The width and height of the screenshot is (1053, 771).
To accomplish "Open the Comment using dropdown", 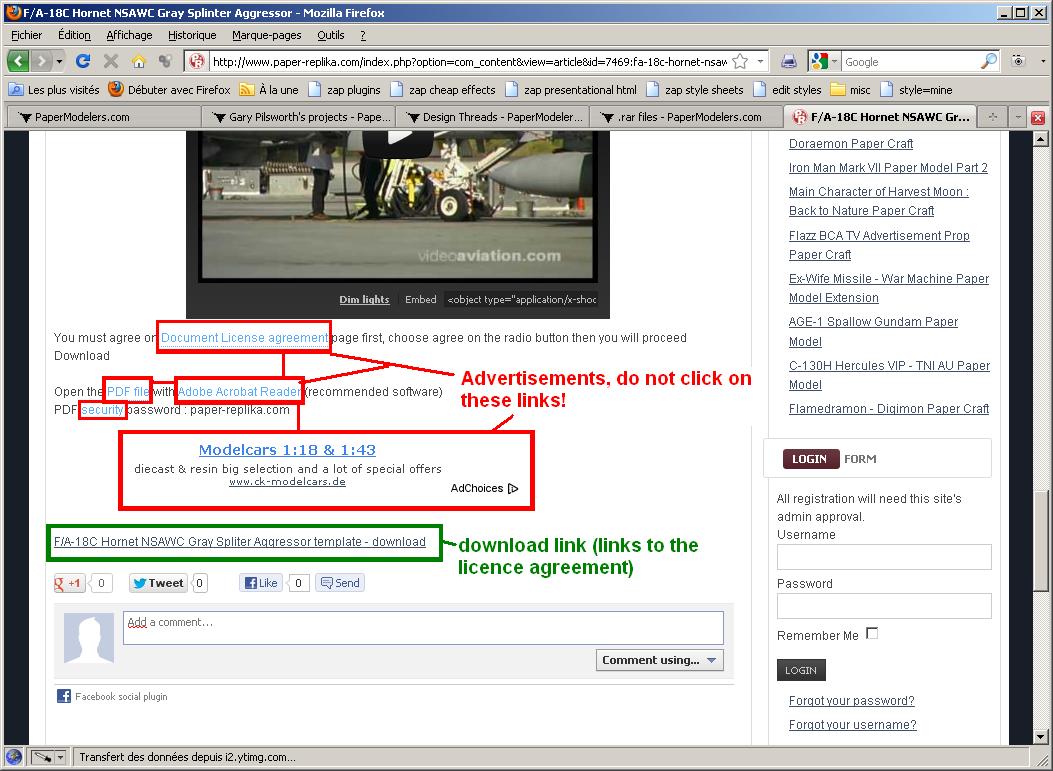I will (x=660, y=660).
